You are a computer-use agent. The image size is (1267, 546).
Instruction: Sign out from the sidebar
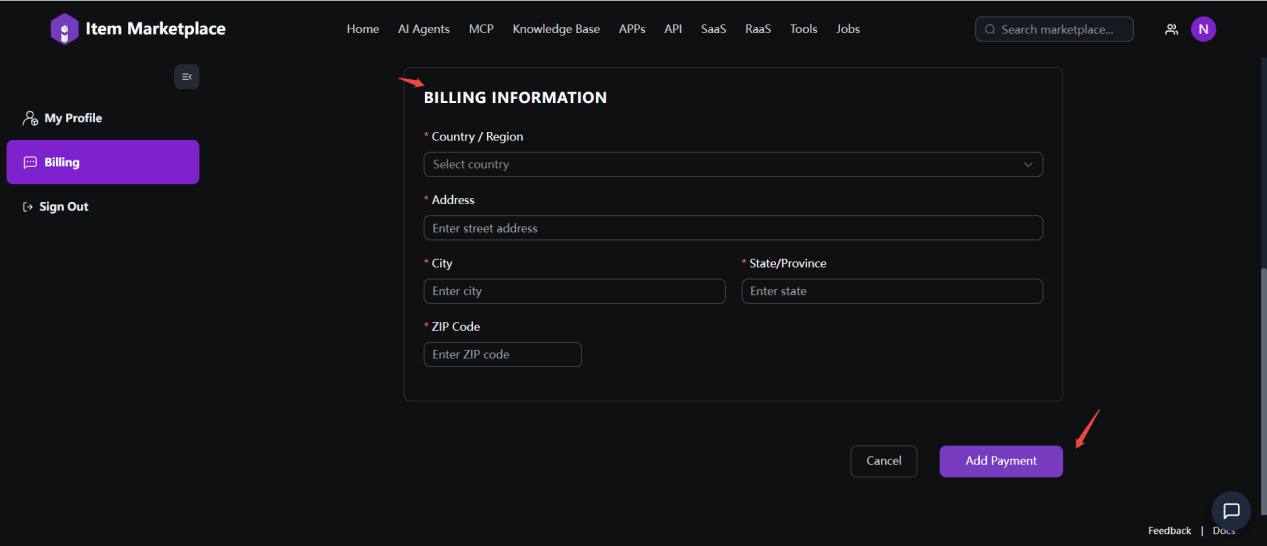[63, 207]
